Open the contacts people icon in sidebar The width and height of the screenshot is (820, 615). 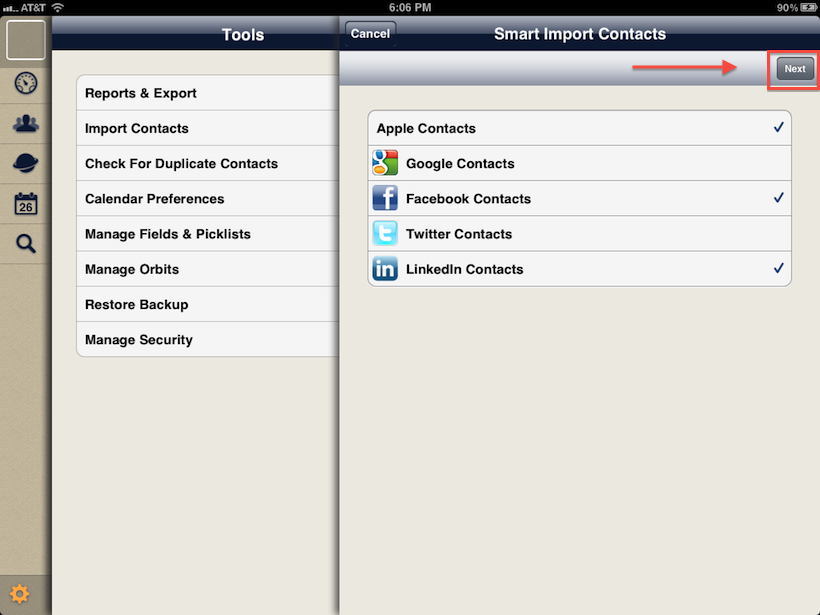(26, 124)
